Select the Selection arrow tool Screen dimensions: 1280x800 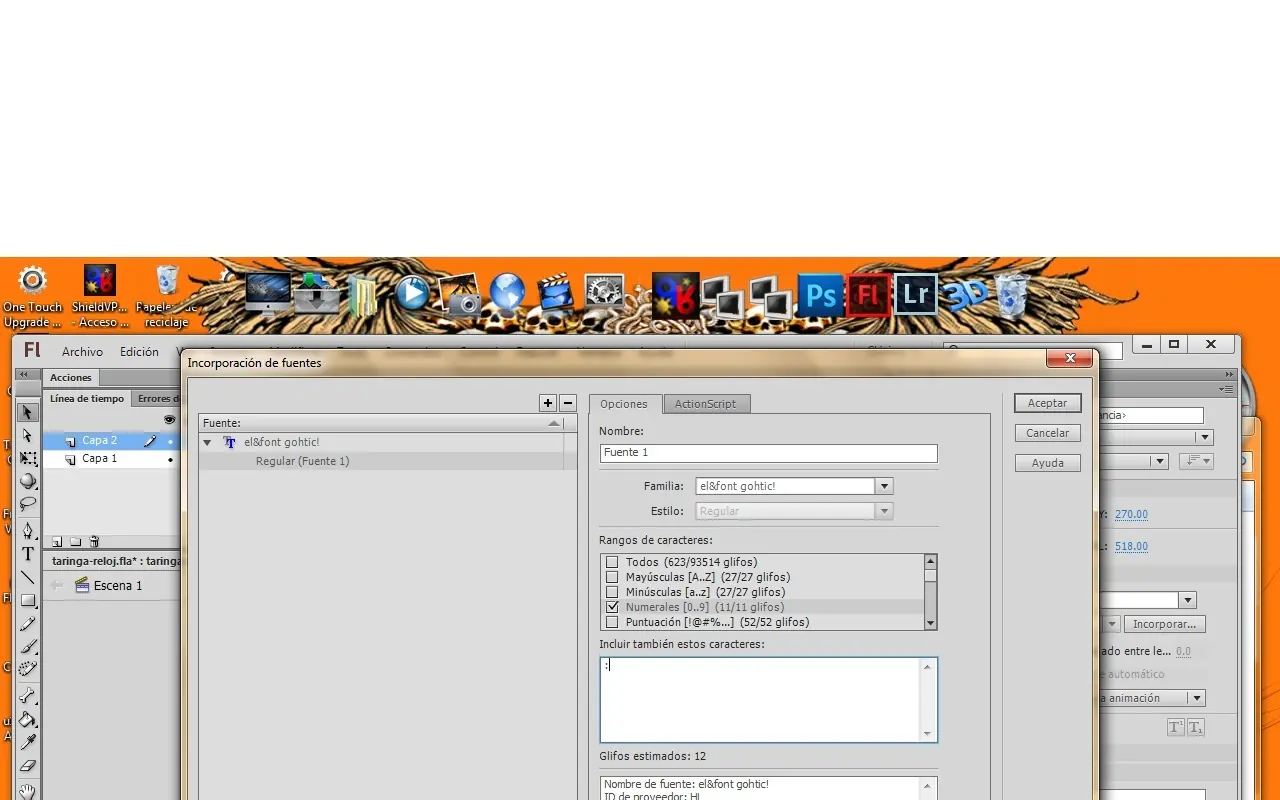[x=28, y=412]
